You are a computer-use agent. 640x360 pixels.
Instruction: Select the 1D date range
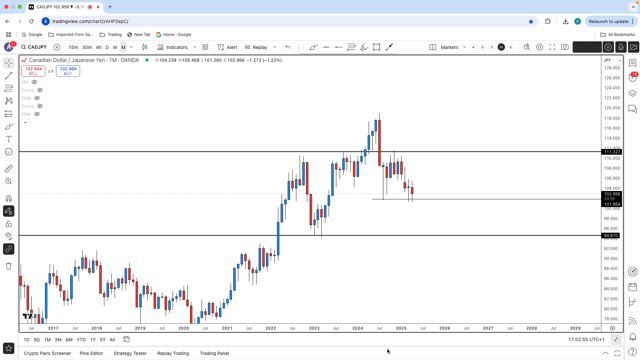click(x=26, y=340)
